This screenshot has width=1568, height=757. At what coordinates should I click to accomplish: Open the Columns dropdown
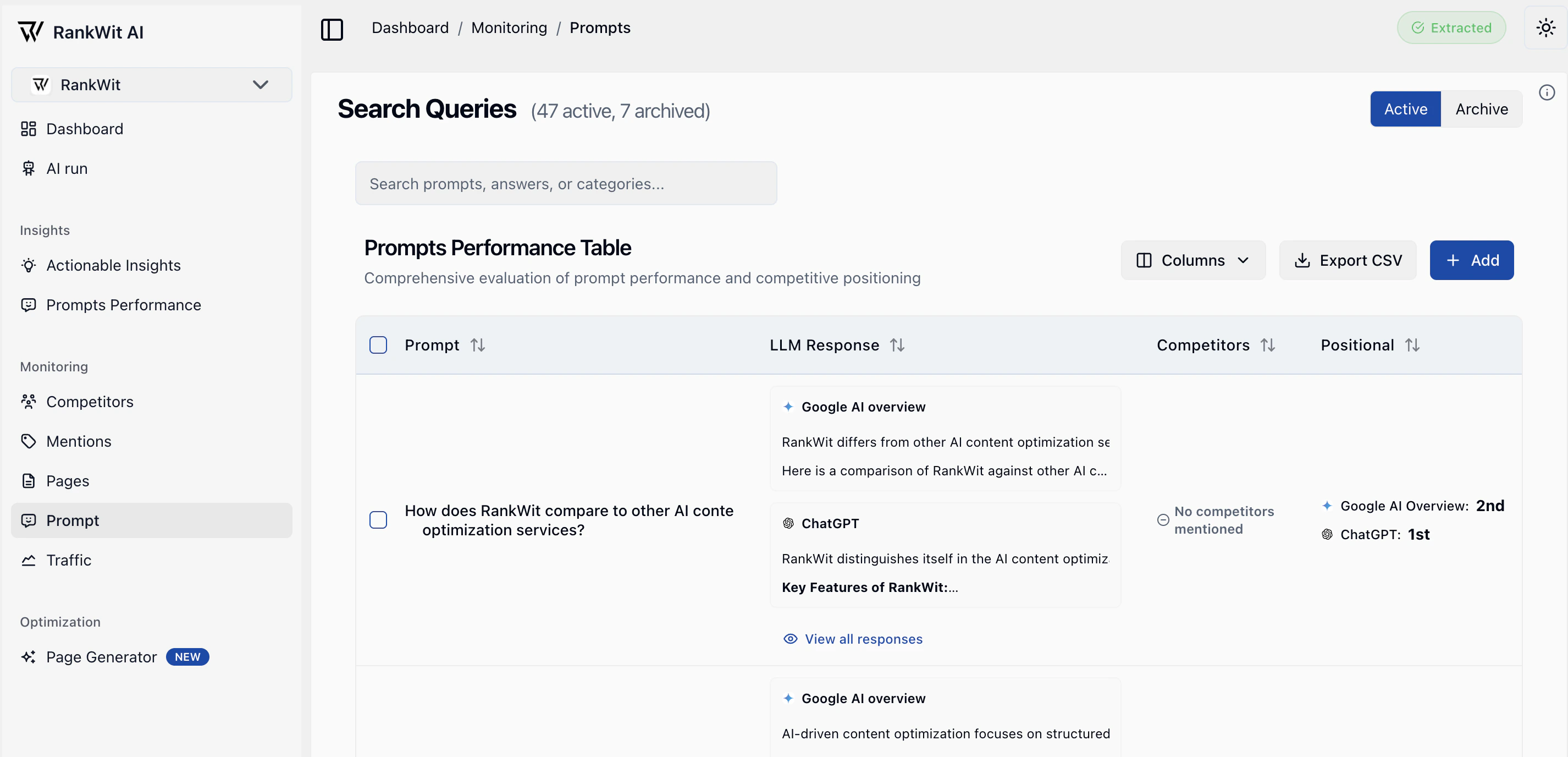pos(1192,260)
